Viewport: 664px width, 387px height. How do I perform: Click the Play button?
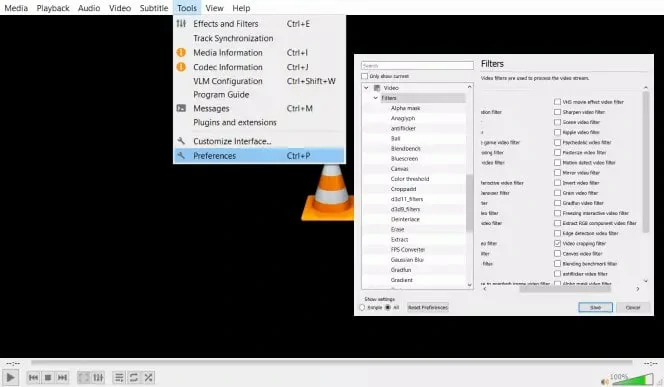(10, 377)
